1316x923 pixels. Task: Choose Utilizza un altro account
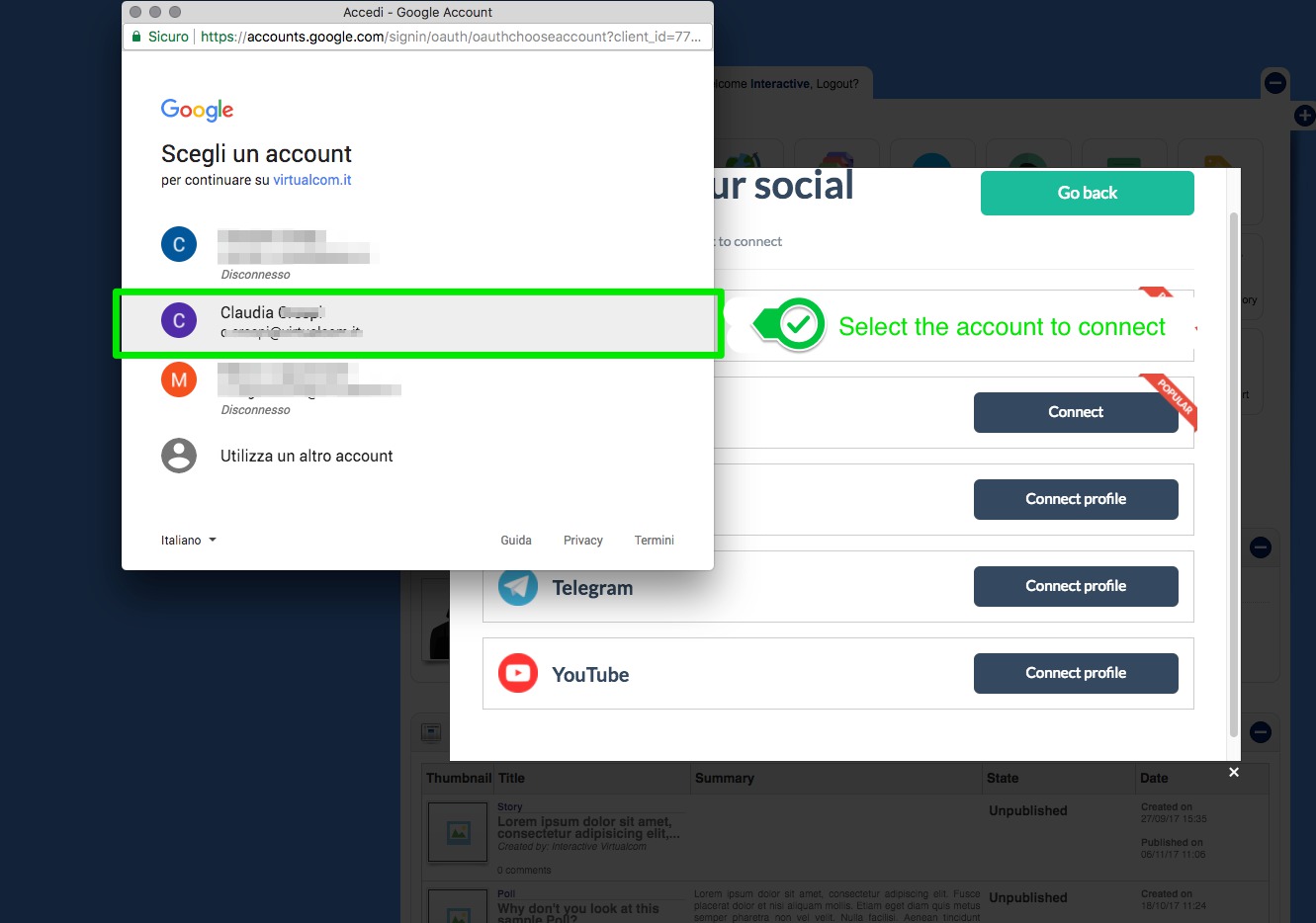coord(307,456)
